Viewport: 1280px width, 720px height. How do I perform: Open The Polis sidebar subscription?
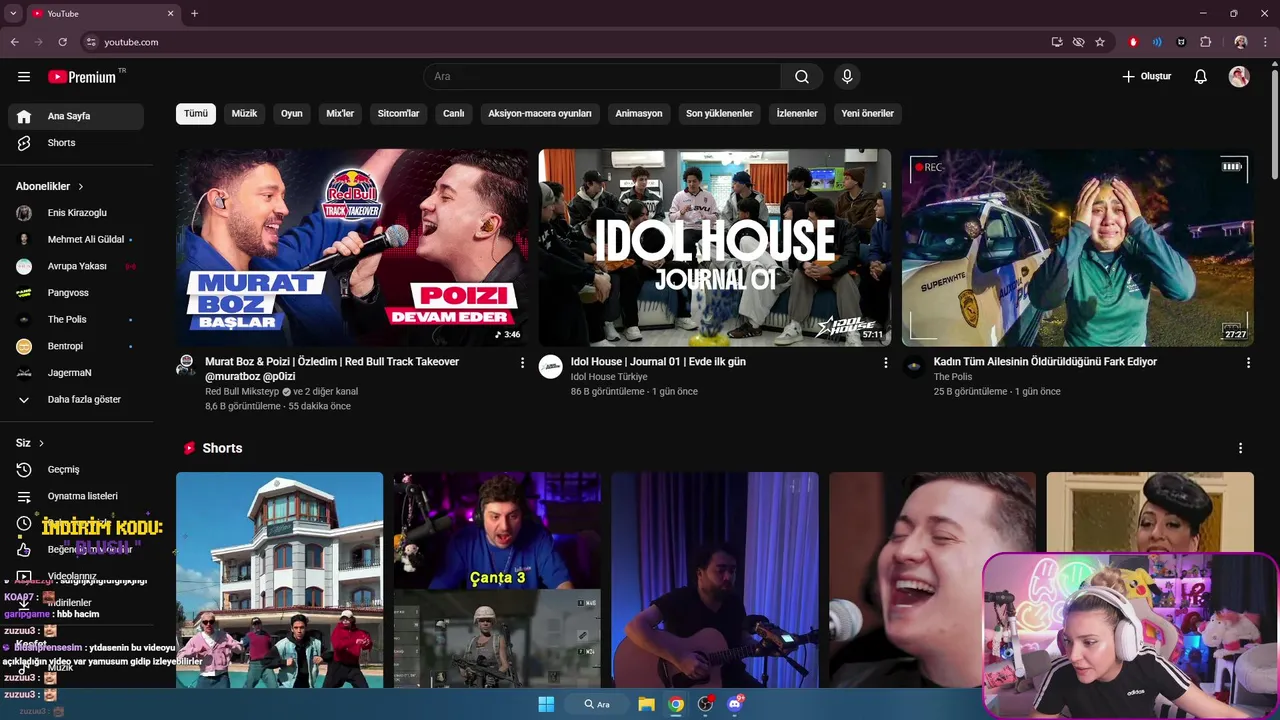click(x=76, y=319)
